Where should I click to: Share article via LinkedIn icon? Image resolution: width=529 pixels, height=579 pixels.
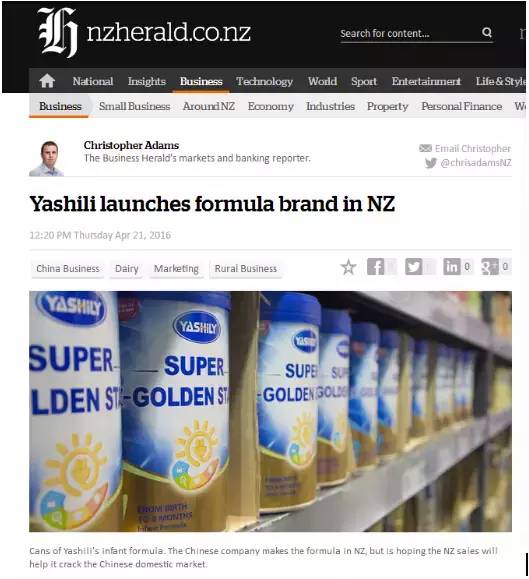(452, 267)
